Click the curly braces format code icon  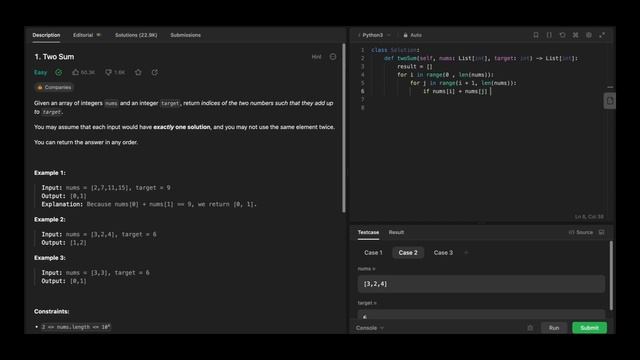(x=549, y=35)
